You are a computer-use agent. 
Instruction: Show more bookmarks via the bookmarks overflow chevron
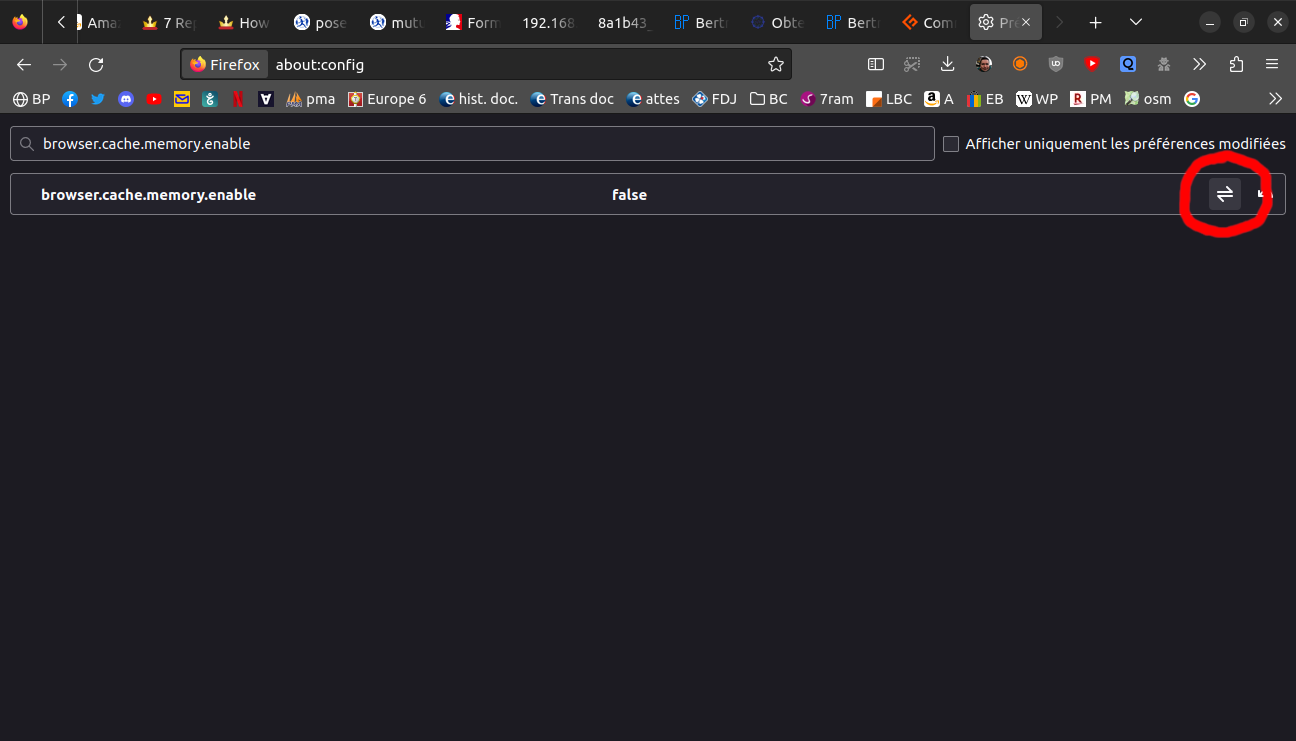1275,99
